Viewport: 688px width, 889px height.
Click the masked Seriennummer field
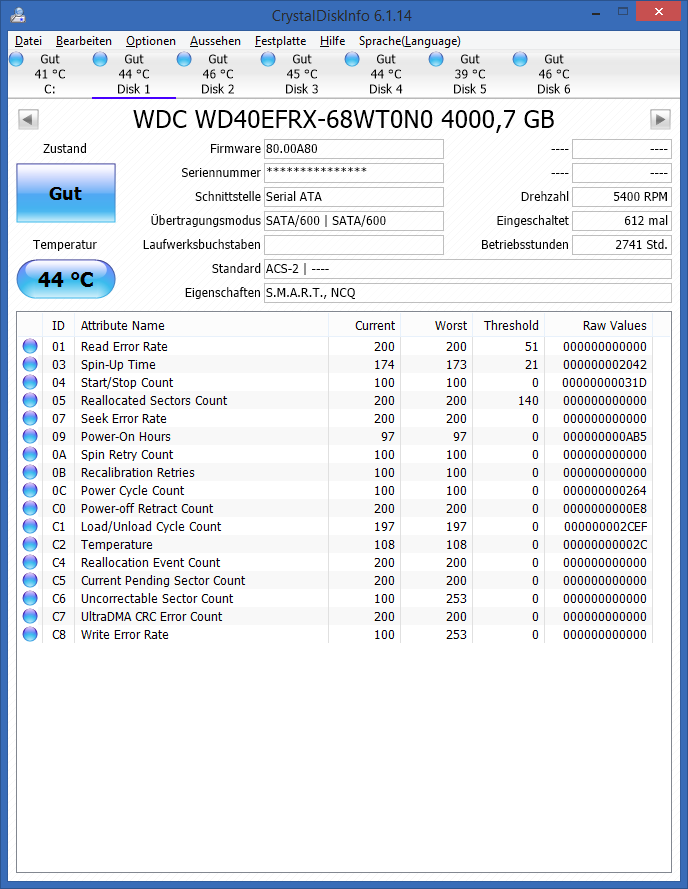pos(354,173)
